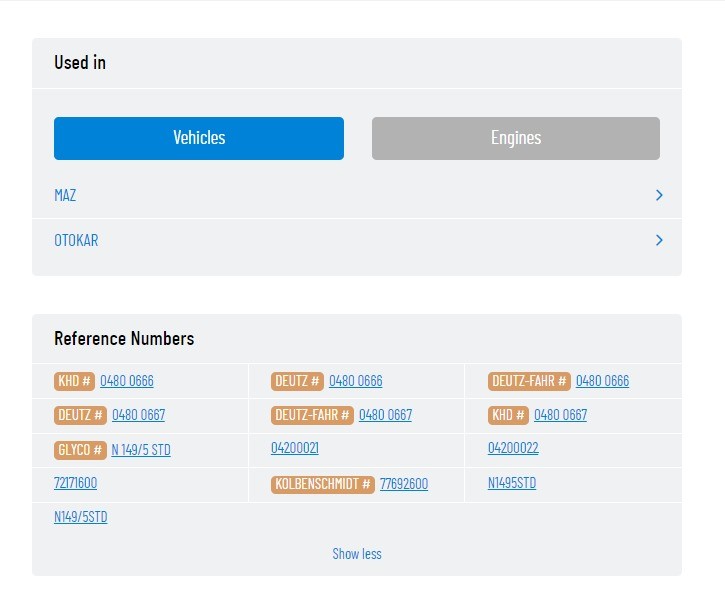The height and width of the screenshot is (611, 725).
Task: Click the KOLBENSCHMIDT # brand badge
Action: 323,484
